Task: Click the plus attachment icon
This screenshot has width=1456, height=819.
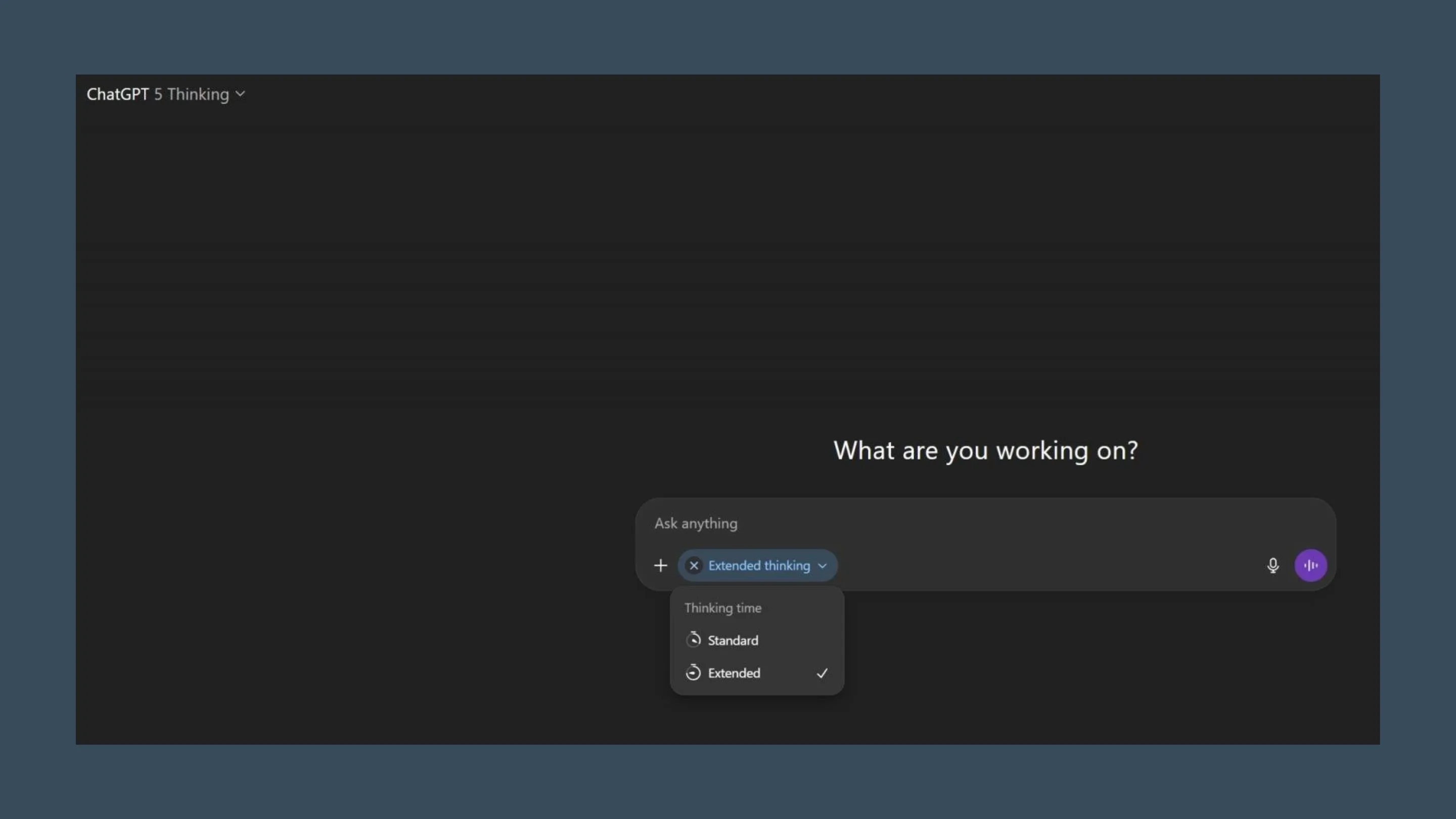Action: click(x=660, y=565)
